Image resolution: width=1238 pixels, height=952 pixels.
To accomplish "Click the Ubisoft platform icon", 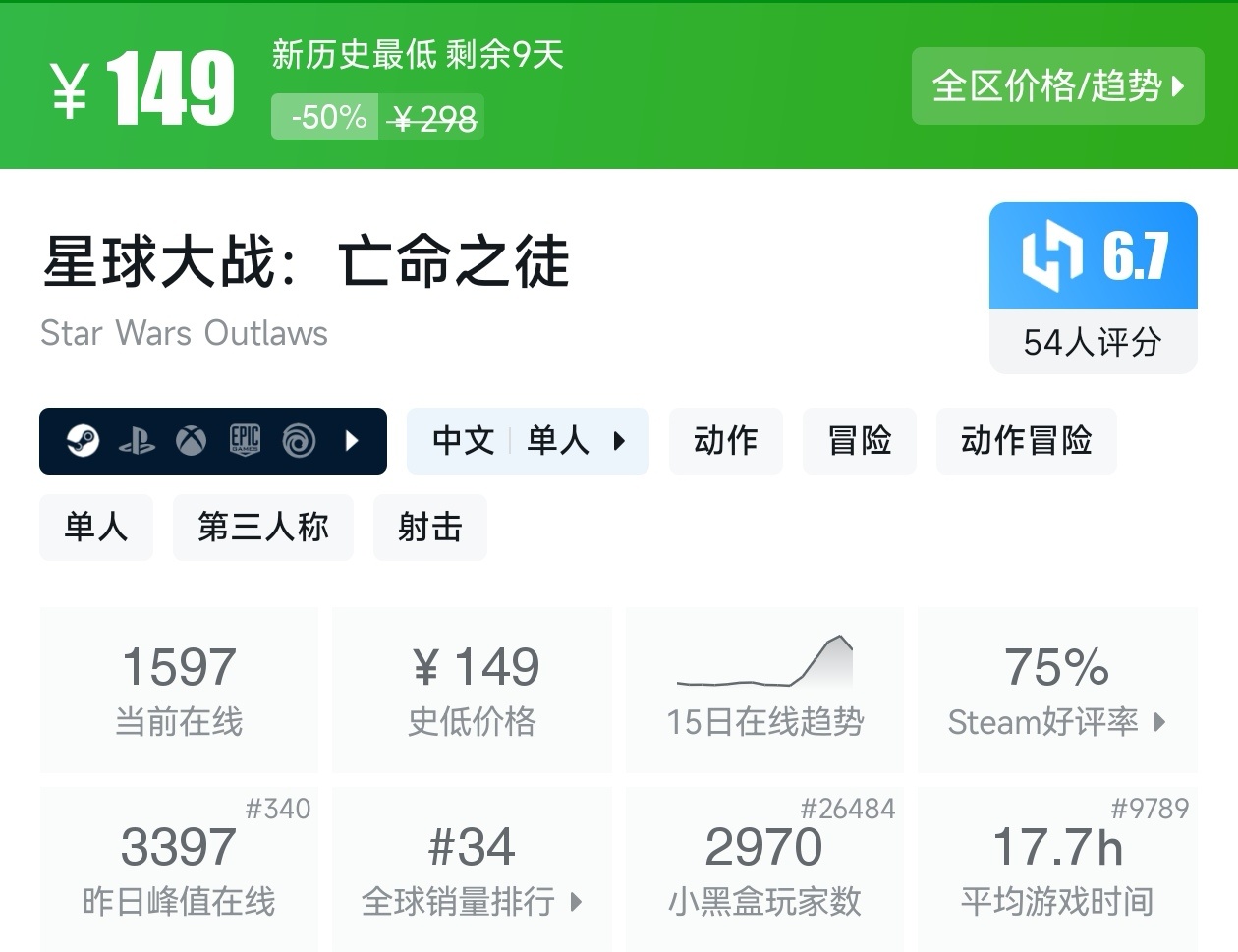I will pyautogui.click(x=300, y=441).
